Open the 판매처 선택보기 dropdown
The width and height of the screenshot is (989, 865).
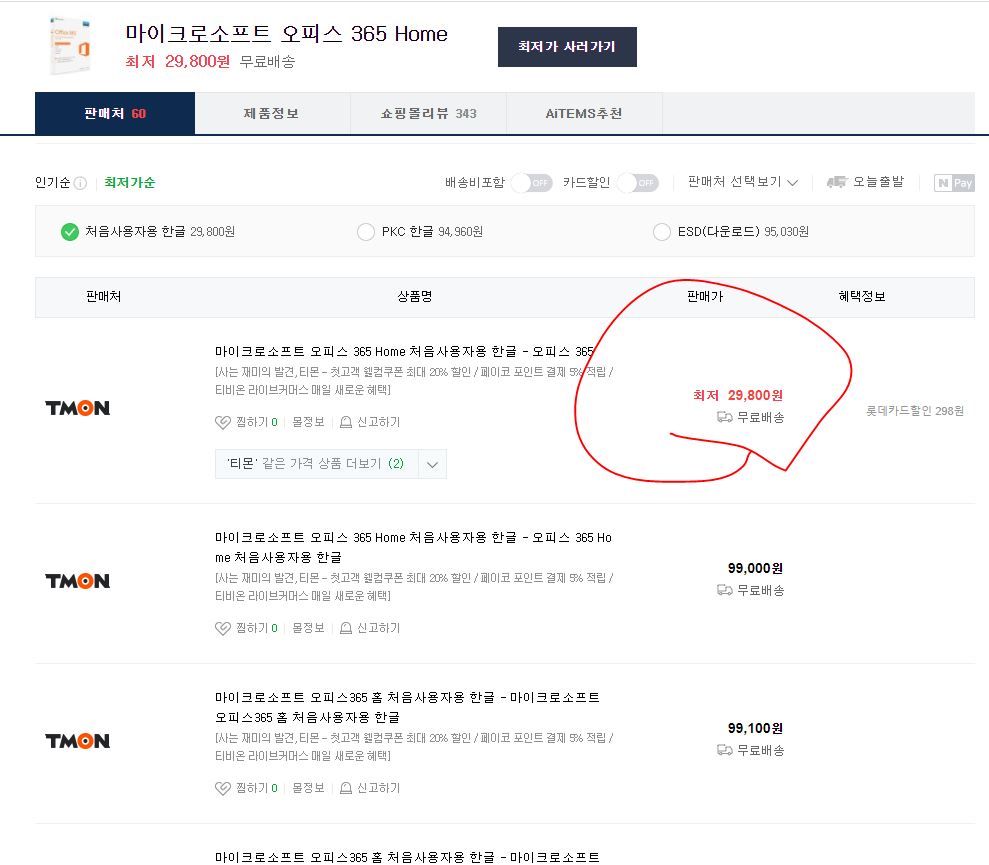point(742,182)
